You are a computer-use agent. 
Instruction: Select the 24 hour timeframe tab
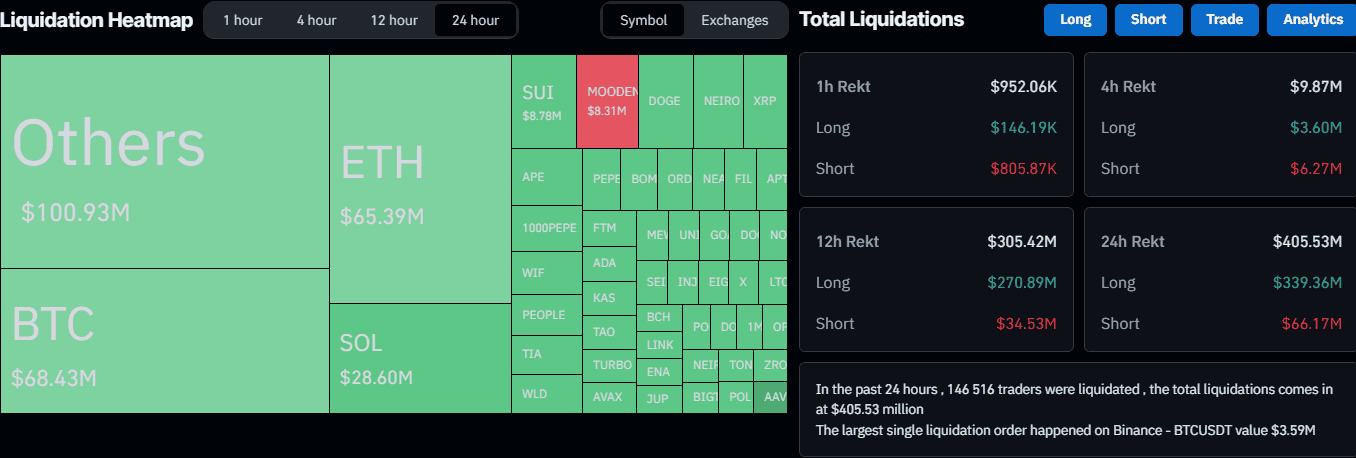click(x=475, y=20)
